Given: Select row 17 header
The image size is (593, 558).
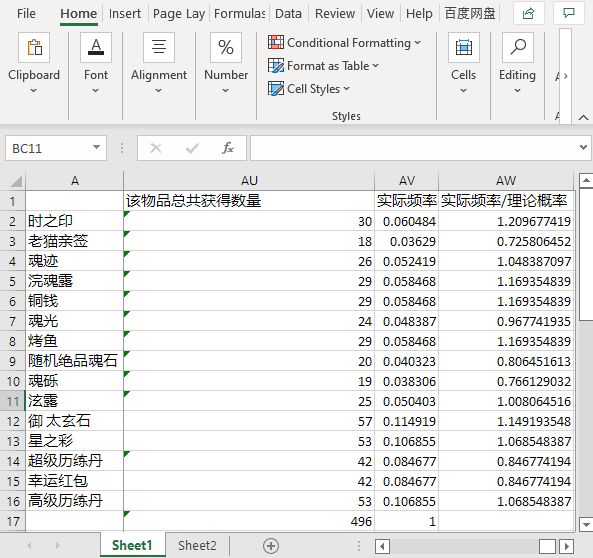Looking at the screenshot, I should click(12, 521).
